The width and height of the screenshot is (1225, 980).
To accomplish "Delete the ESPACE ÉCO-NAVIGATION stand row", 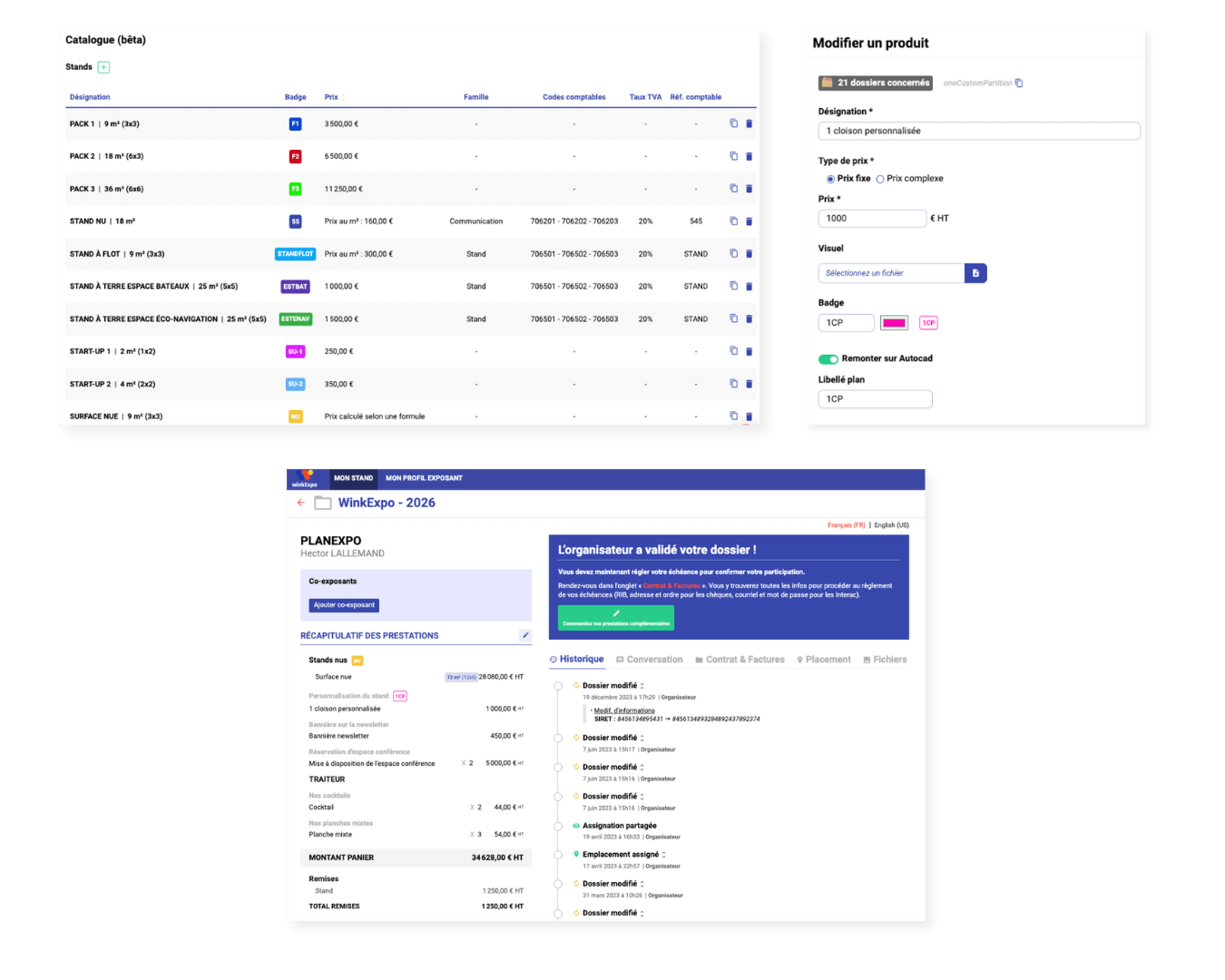I will (x=749, y=318).
